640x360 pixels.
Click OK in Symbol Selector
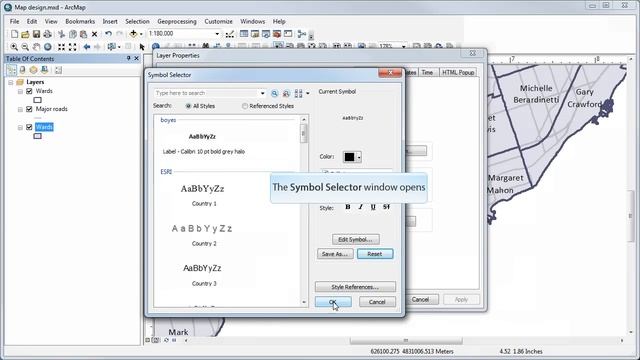pyautogui.click(x=333, y=302)
